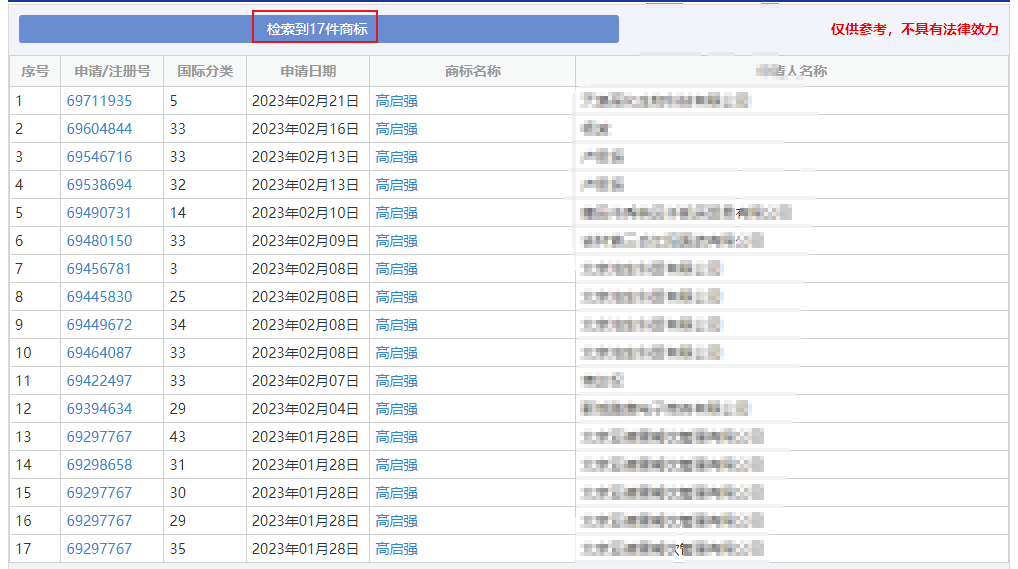Open 高启强 trademark in row 69546716
This screenshot has height=569, width=1018.
397,157
